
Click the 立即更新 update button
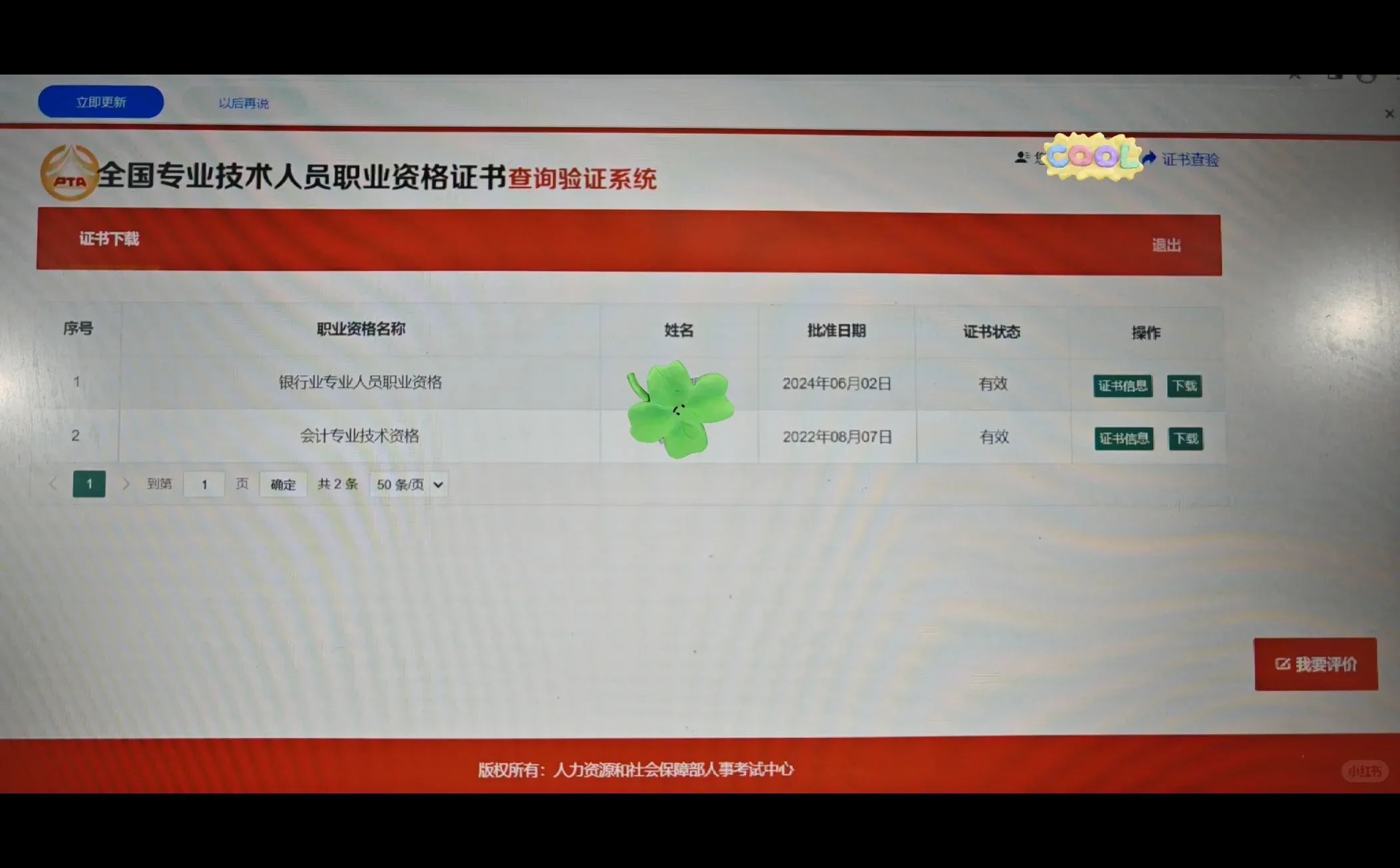click(100, 101)
